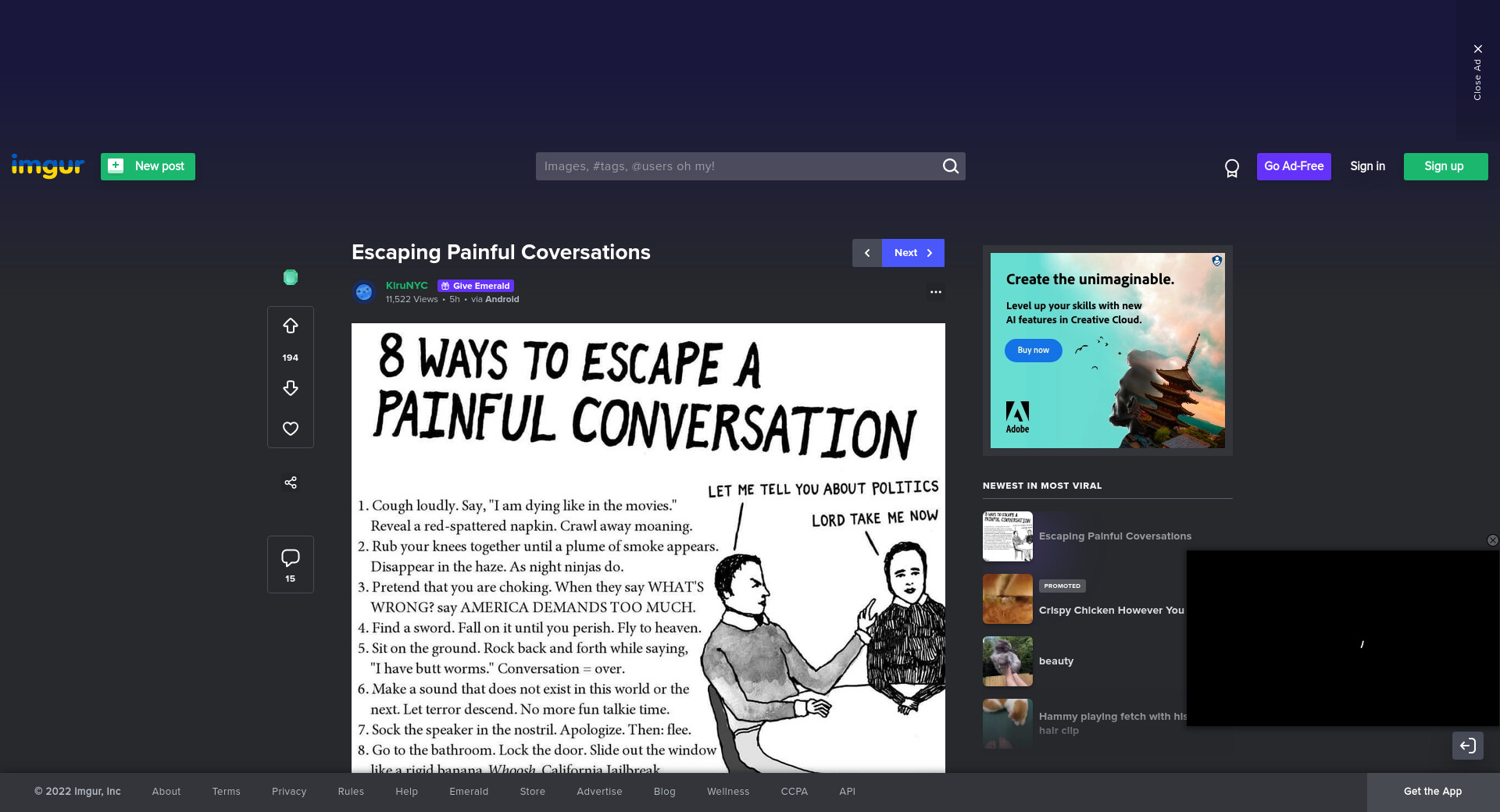Favorite the post with the heart icon
Viewport: 1500px width, 812px height.
tap(291, 429)
